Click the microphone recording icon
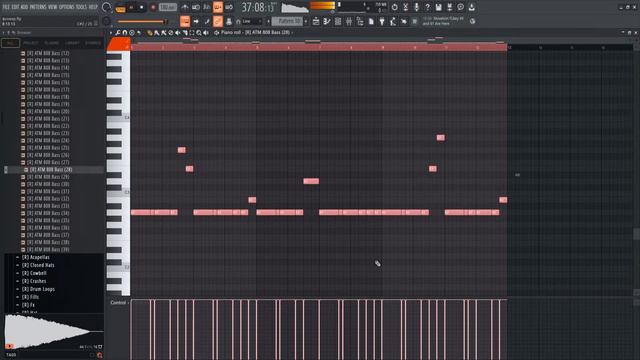640x360 pixels. [416, 7]
